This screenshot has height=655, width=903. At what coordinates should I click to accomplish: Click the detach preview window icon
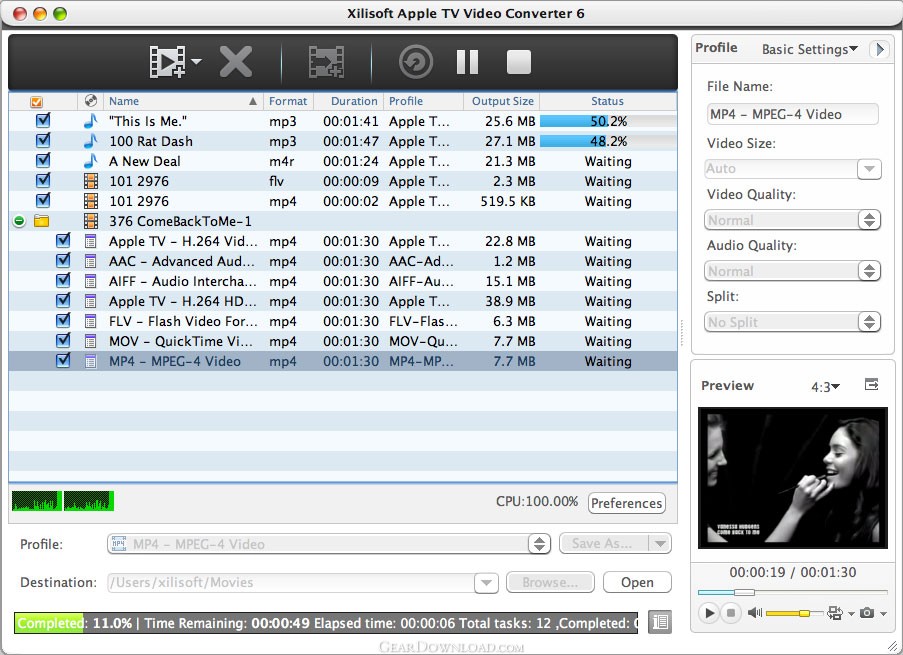tap(872, 384)
